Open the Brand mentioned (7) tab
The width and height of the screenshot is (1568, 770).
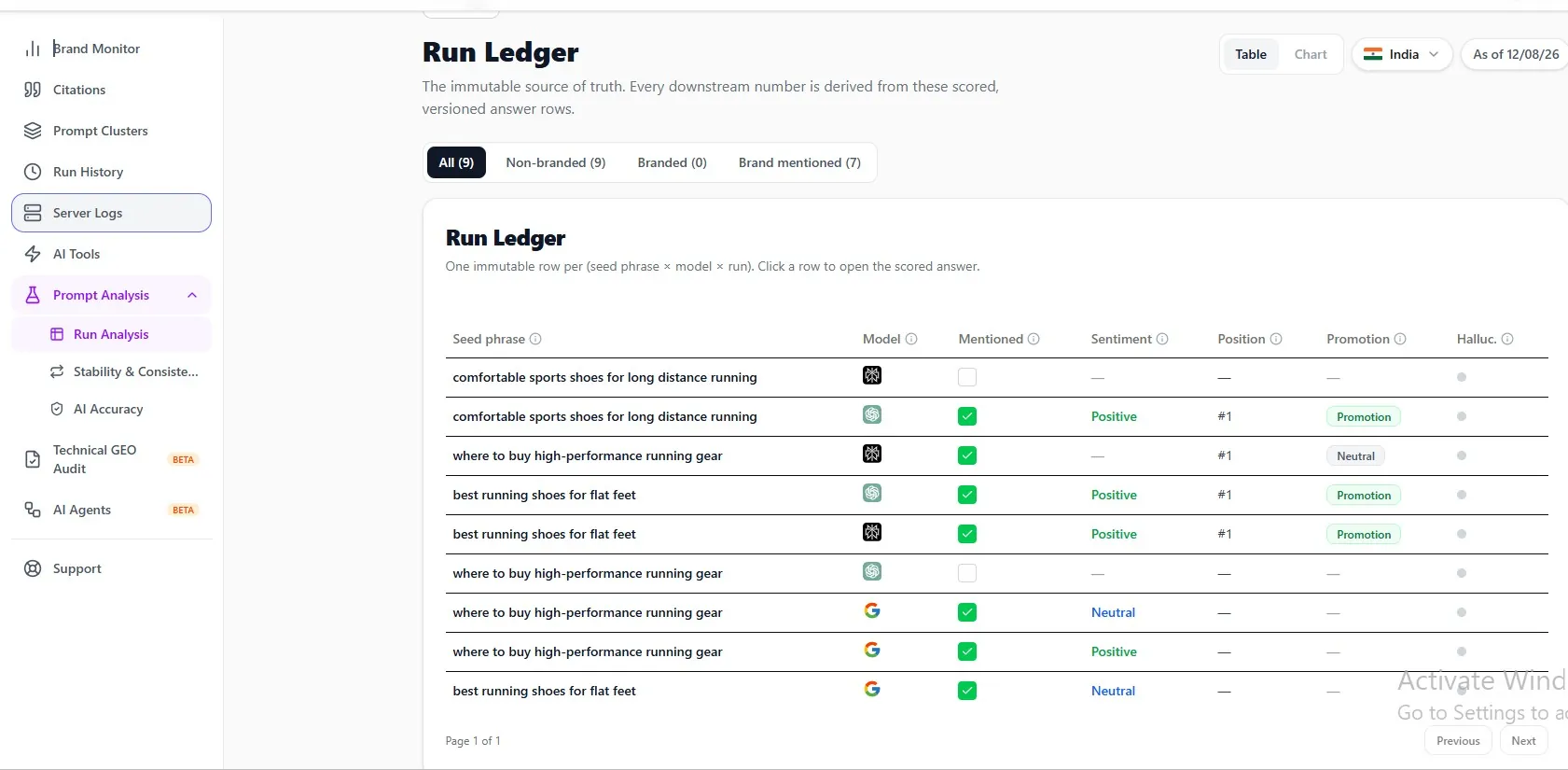point(799,162)
